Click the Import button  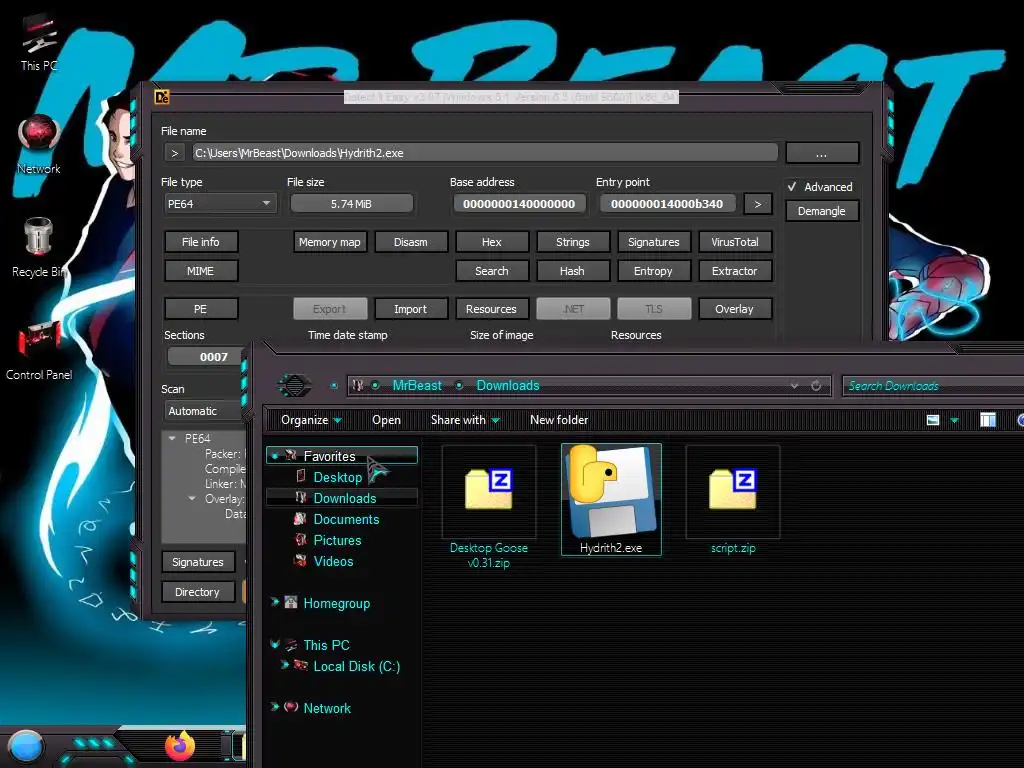[411, 309]
